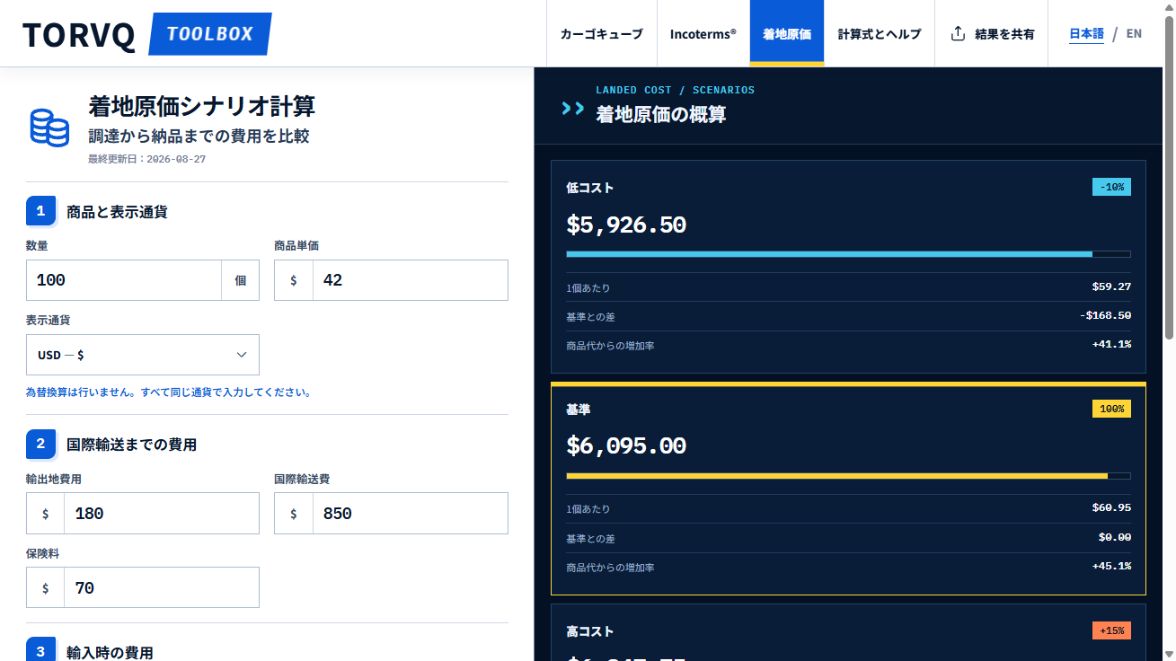Click the $59.27 per-unit value
The image size is (1176, 661).
coord(1112,287)
